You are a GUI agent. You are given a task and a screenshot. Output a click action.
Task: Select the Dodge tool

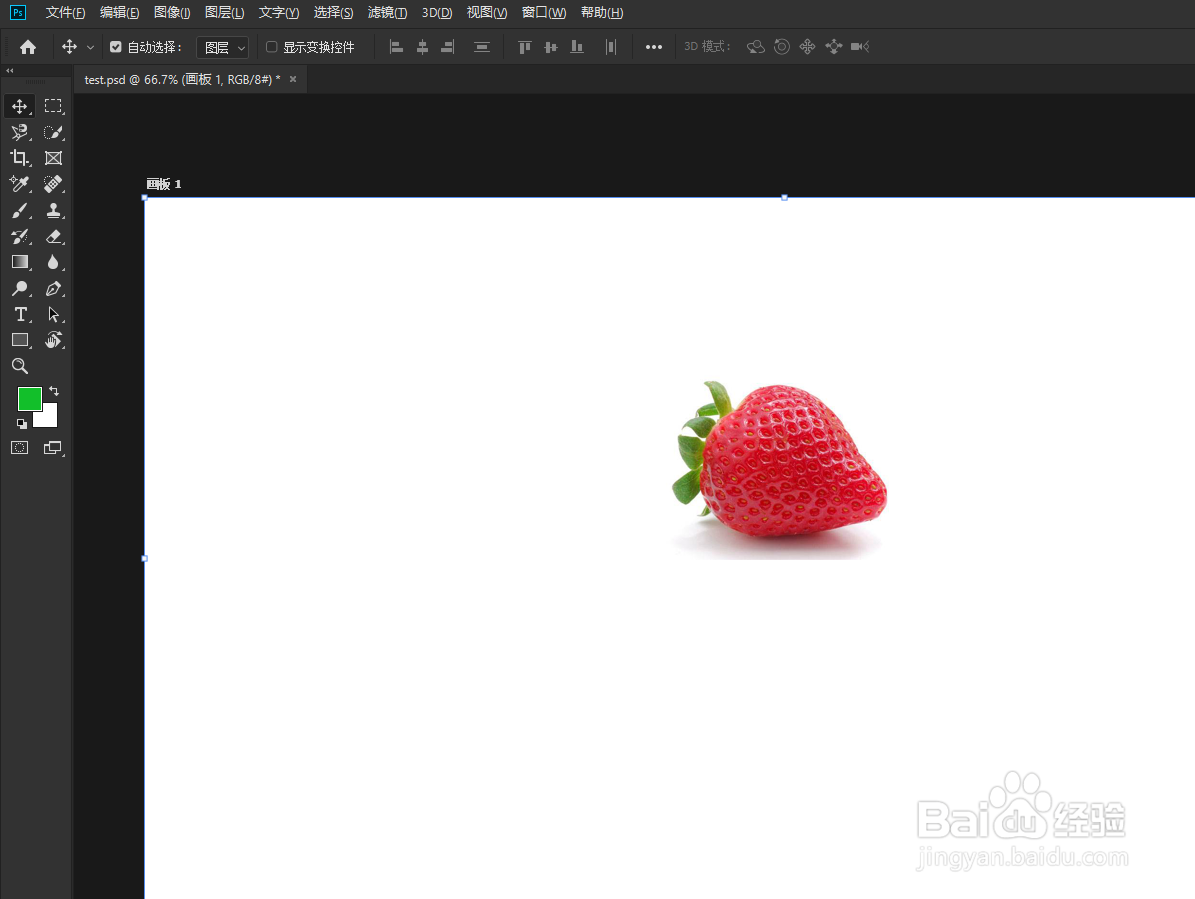click(x=20, y=288)
